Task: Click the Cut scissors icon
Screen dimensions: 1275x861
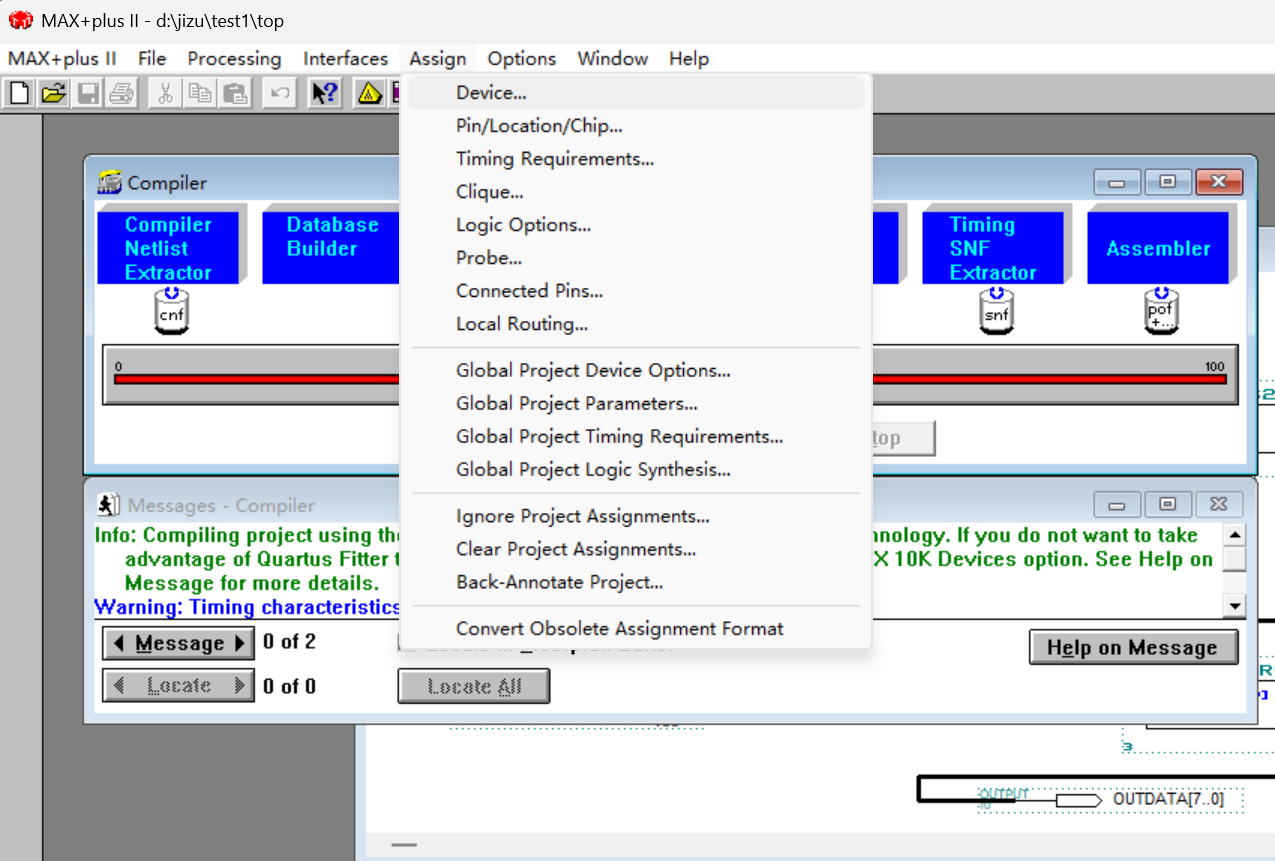Action: point(165,93)
